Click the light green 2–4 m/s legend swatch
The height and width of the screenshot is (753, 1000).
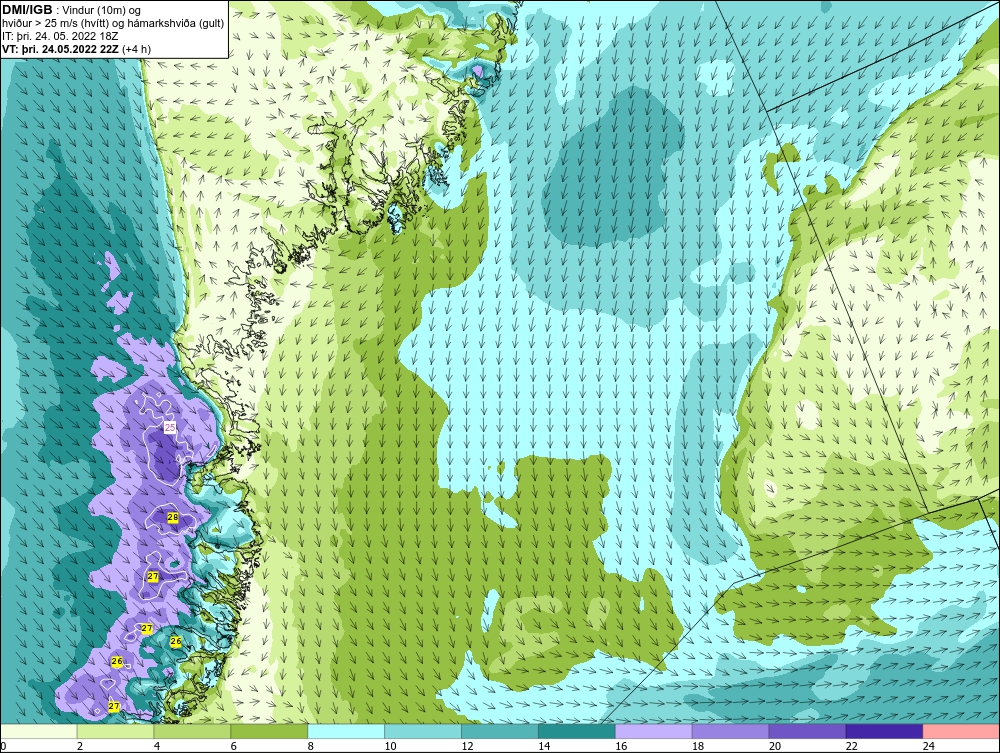coord(115,731)
